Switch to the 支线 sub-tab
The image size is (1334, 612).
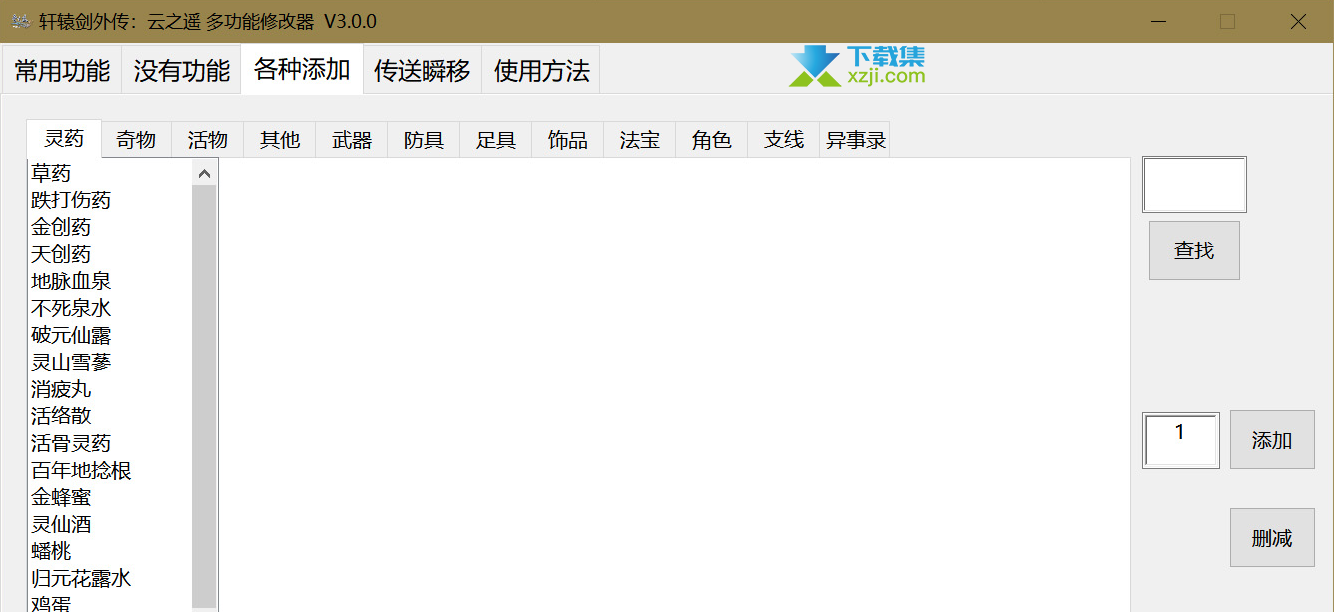(784, 140)
